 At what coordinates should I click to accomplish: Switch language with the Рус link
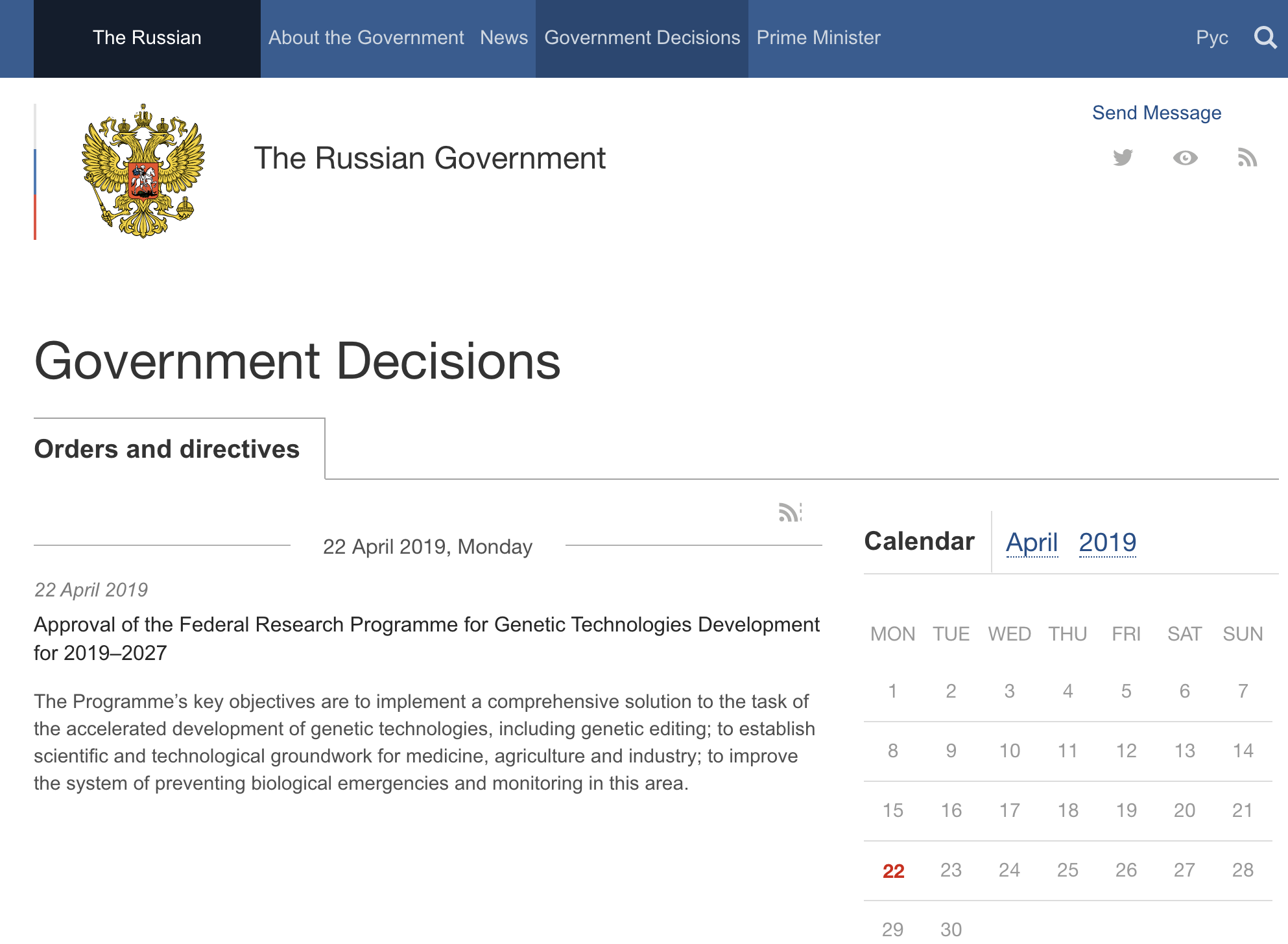pos(1211,38)
